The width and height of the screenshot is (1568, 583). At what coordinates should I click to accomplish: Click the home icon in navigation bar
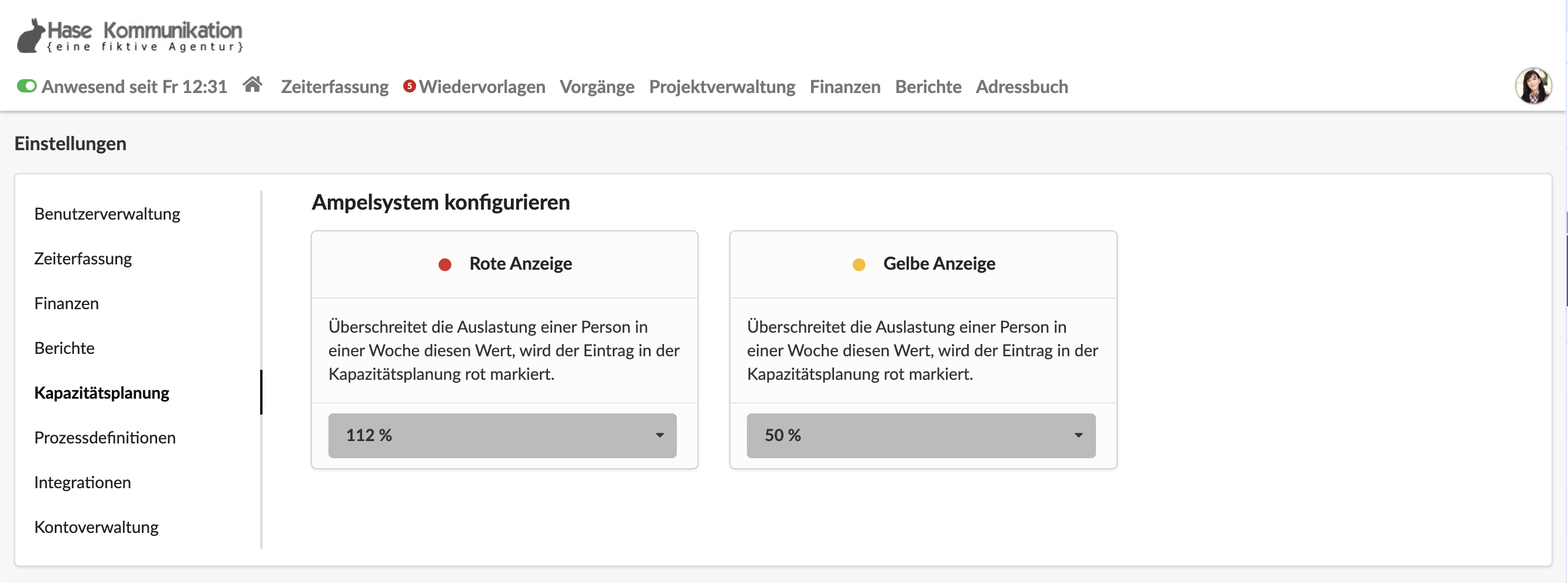click(253, 85)
